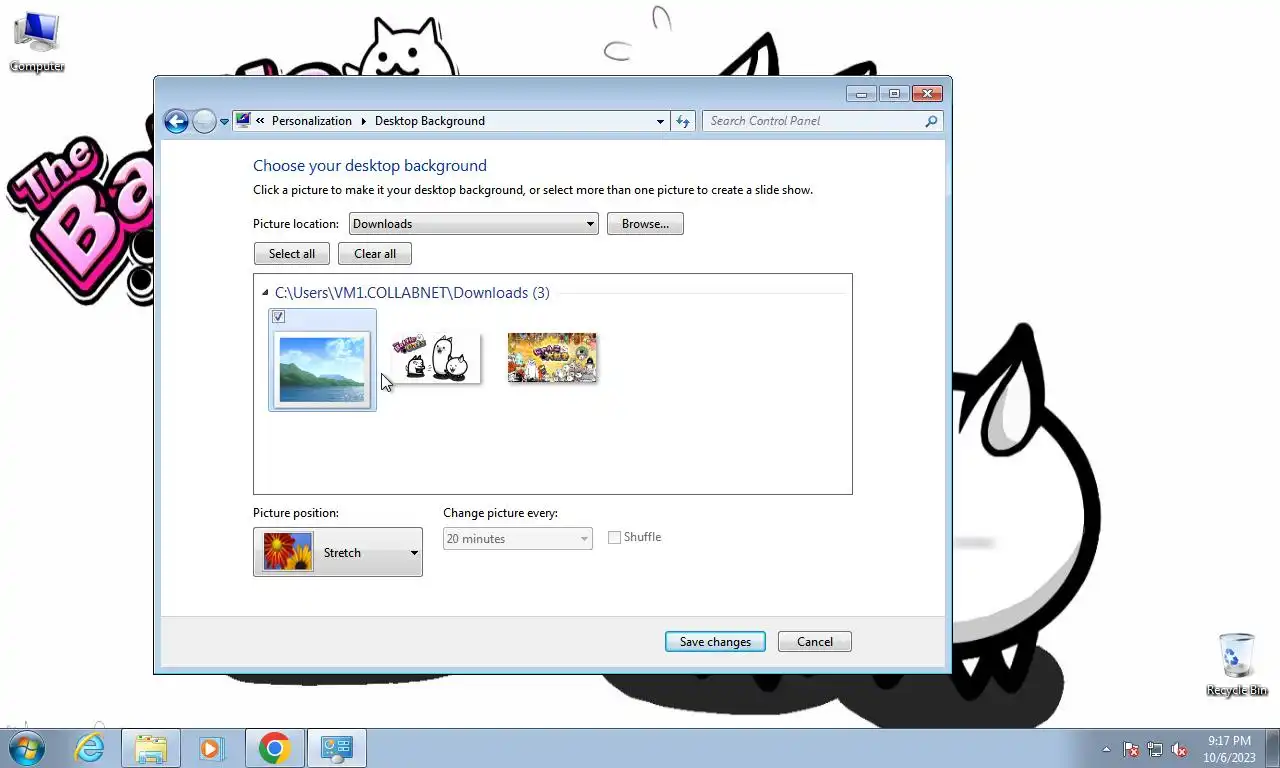Expand the address bar history dropdown arrow

[x=660, y=121]
